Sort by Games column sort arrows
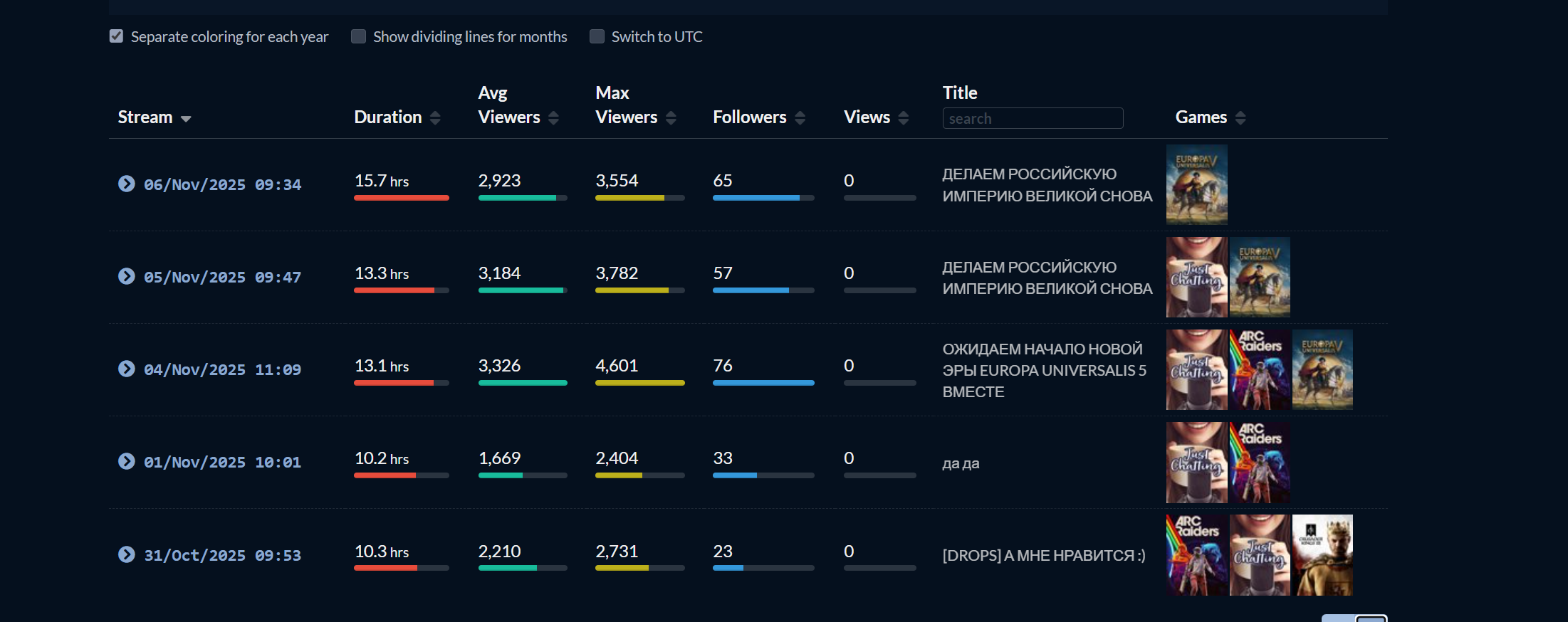The width and height of the screenshot is (1568, 622). click(1240, 118)
